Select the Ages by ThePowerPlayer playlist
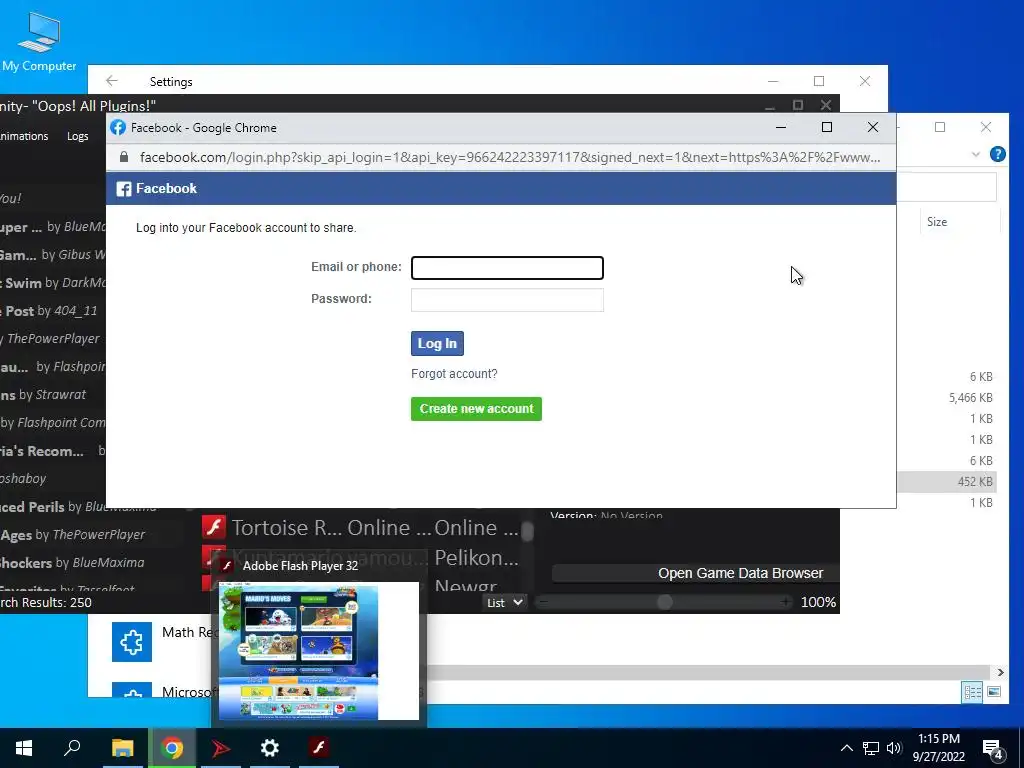The width and height of the screenshot is (1024, 768). click(x=72, y=535)
